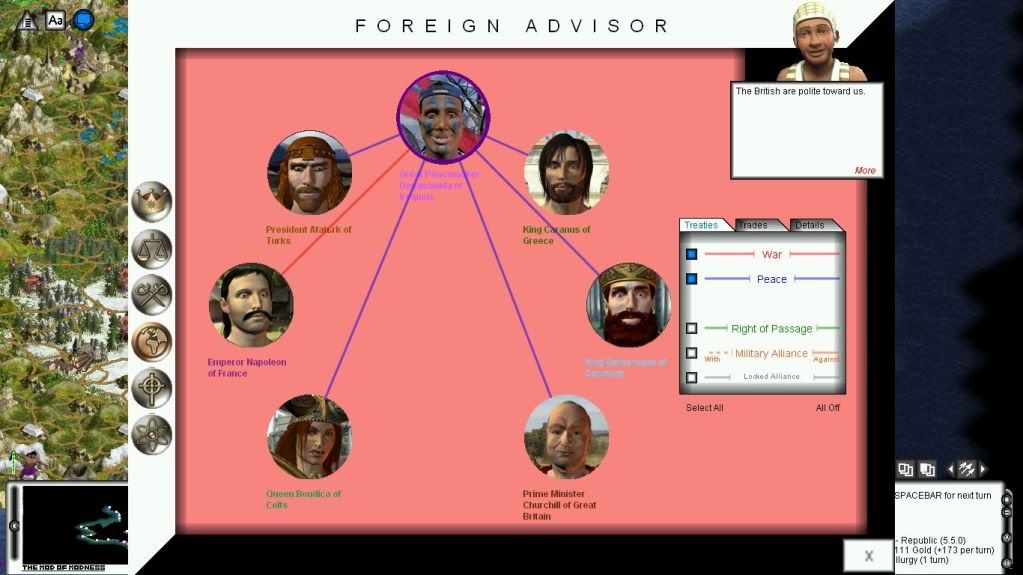Viewport: 1023px width, 575px height.
Task: Close the Foreign Advisor with X
Action: pos(868,556)
